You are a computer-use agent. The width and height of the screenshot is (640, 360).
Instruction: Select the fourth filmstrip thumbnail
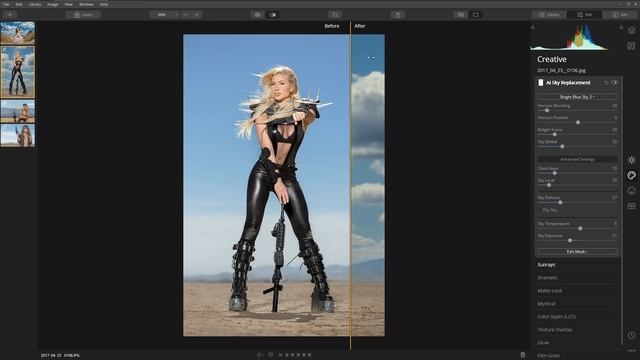point(18,136)
